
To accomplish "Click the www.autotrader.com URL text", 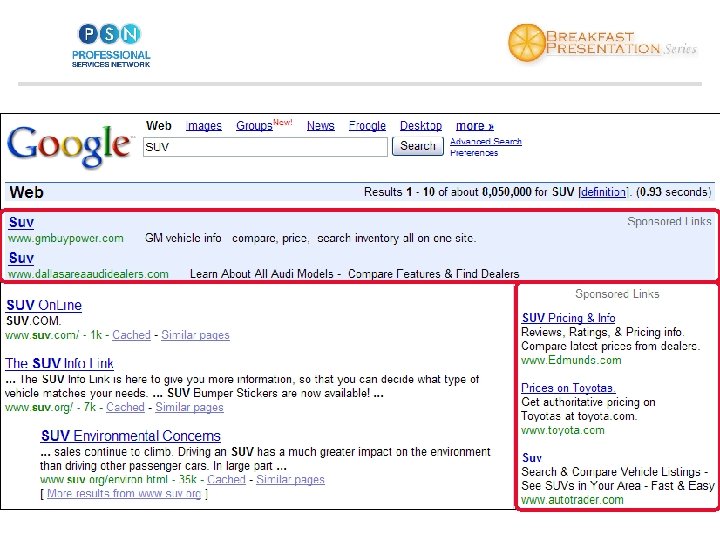I will point(572,500).
